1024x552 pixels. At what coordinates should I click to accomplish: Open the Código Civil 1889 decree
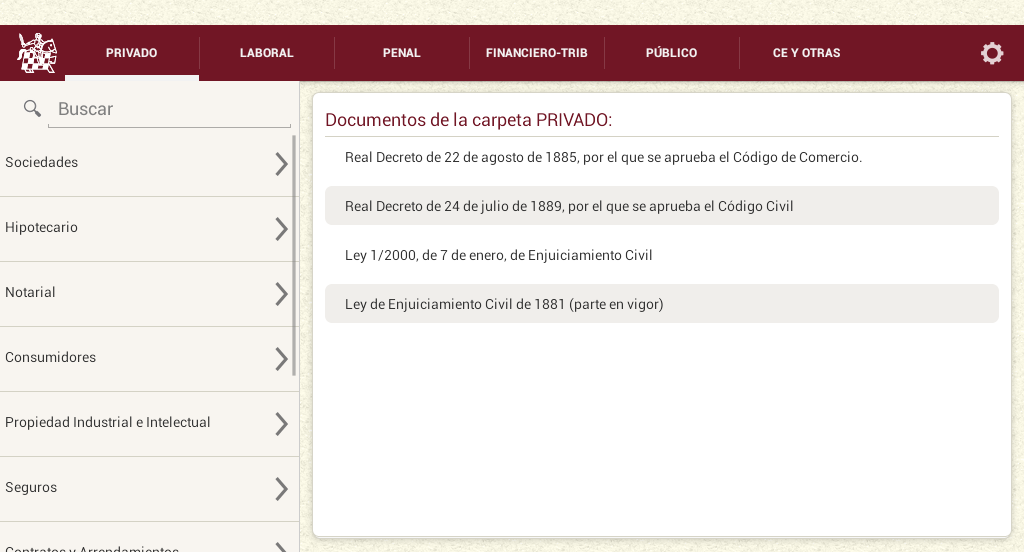pos(662,206)
